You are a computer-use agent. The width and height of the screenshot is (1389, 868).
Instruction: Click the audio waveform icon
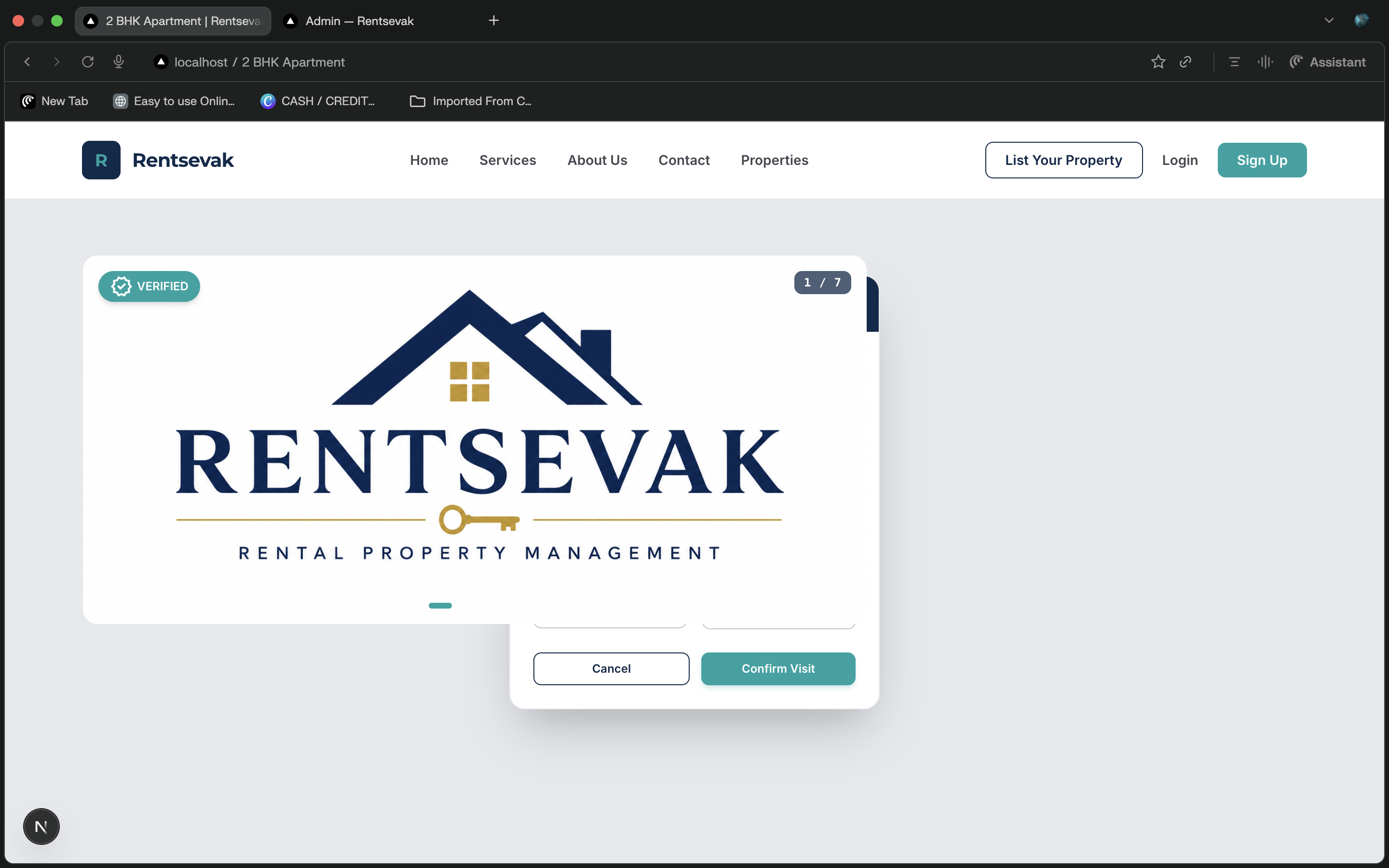click(1265, 62)
